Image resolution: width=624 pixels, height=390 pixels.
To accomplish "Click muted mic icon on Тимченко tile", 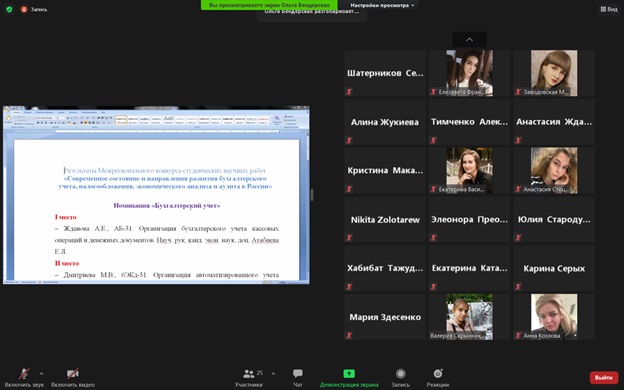I will point(433,140).
